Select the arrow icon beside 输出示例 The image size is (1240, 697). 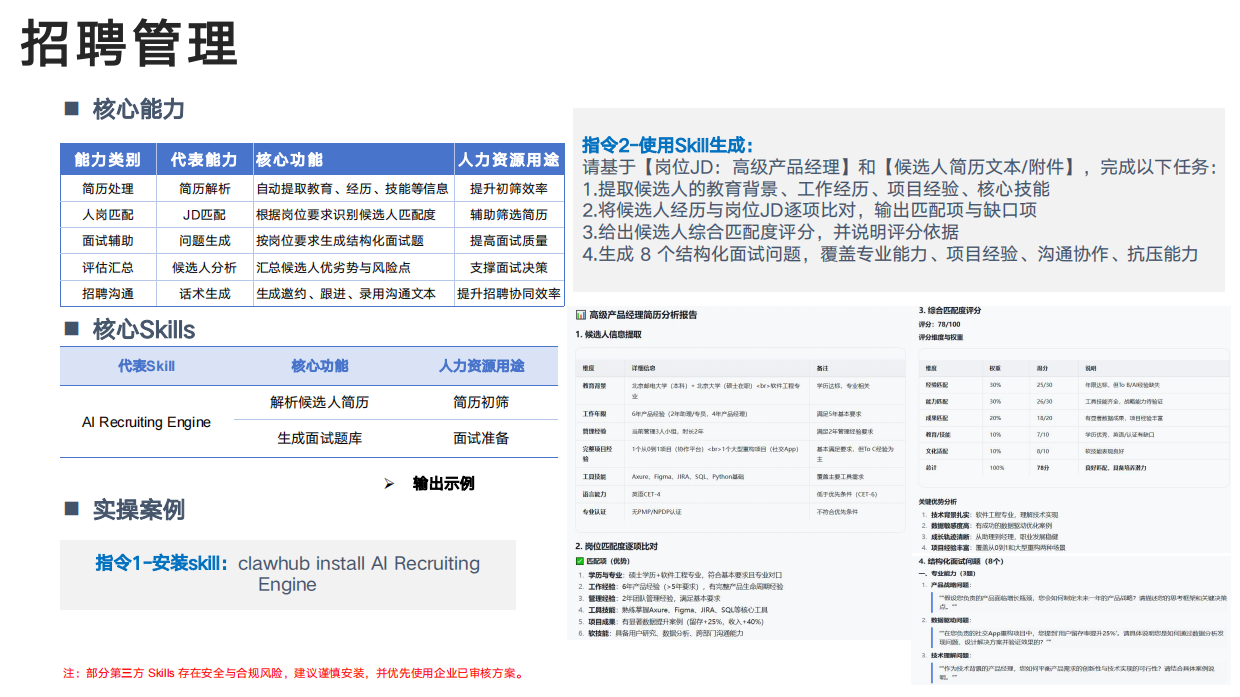pos(390,483)
